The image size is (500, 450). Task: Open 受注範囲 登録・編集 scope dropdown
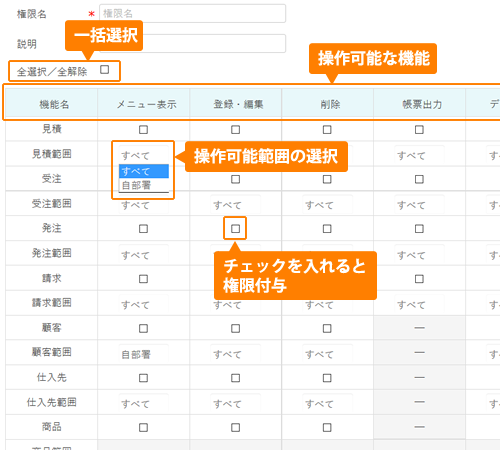coord(235,205)
